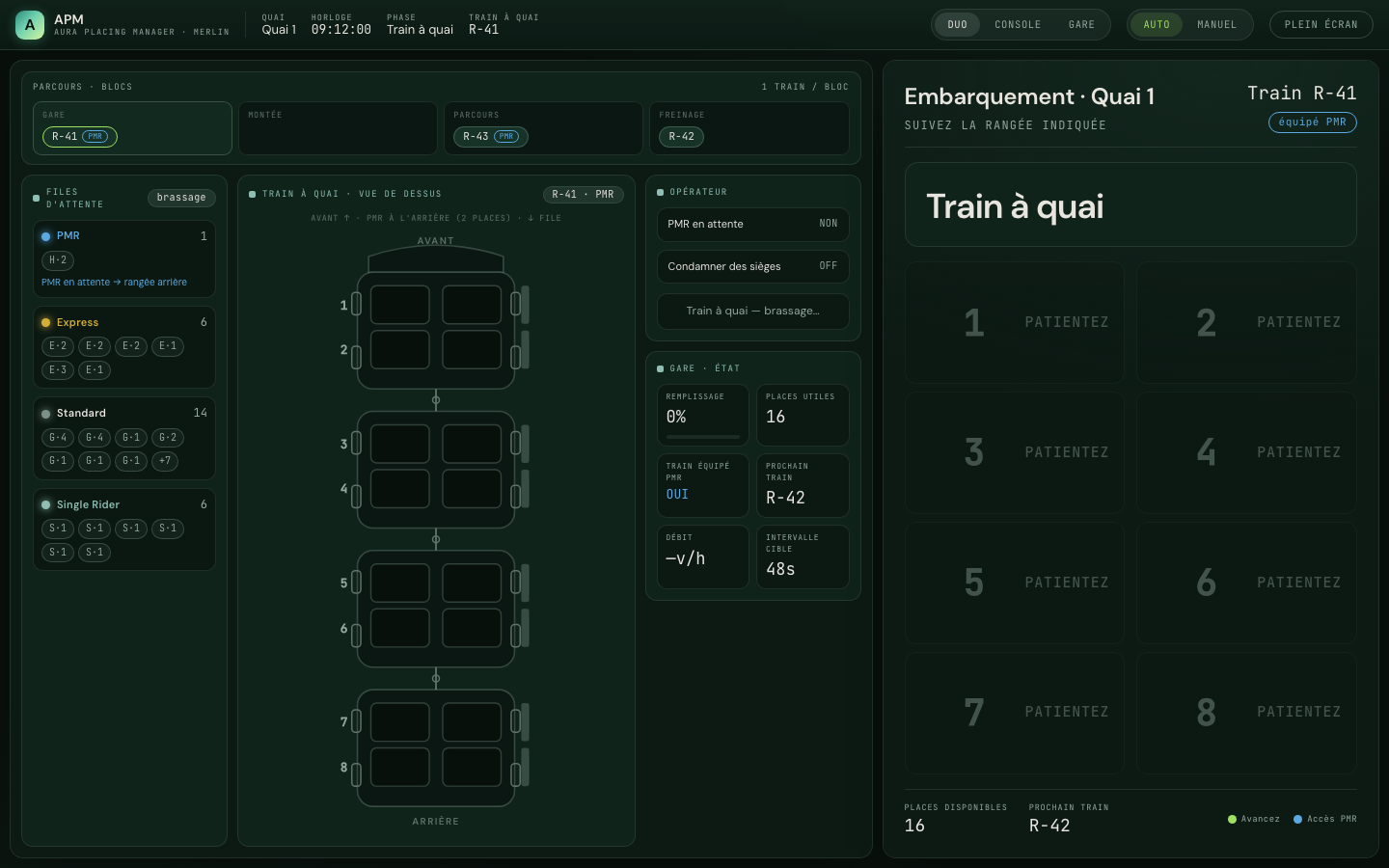Toggle PMR en attente (NON)
Viewport: 1389px width, 868px height.
pos(752,224)
